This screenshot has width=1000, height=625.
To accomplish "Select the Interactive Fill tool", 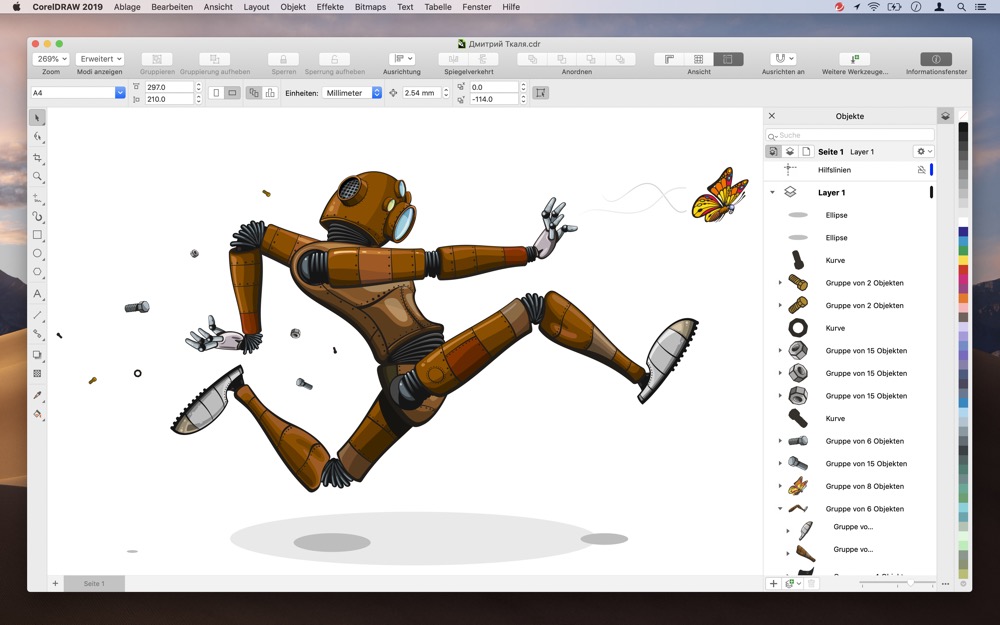I will click(37, 415).
